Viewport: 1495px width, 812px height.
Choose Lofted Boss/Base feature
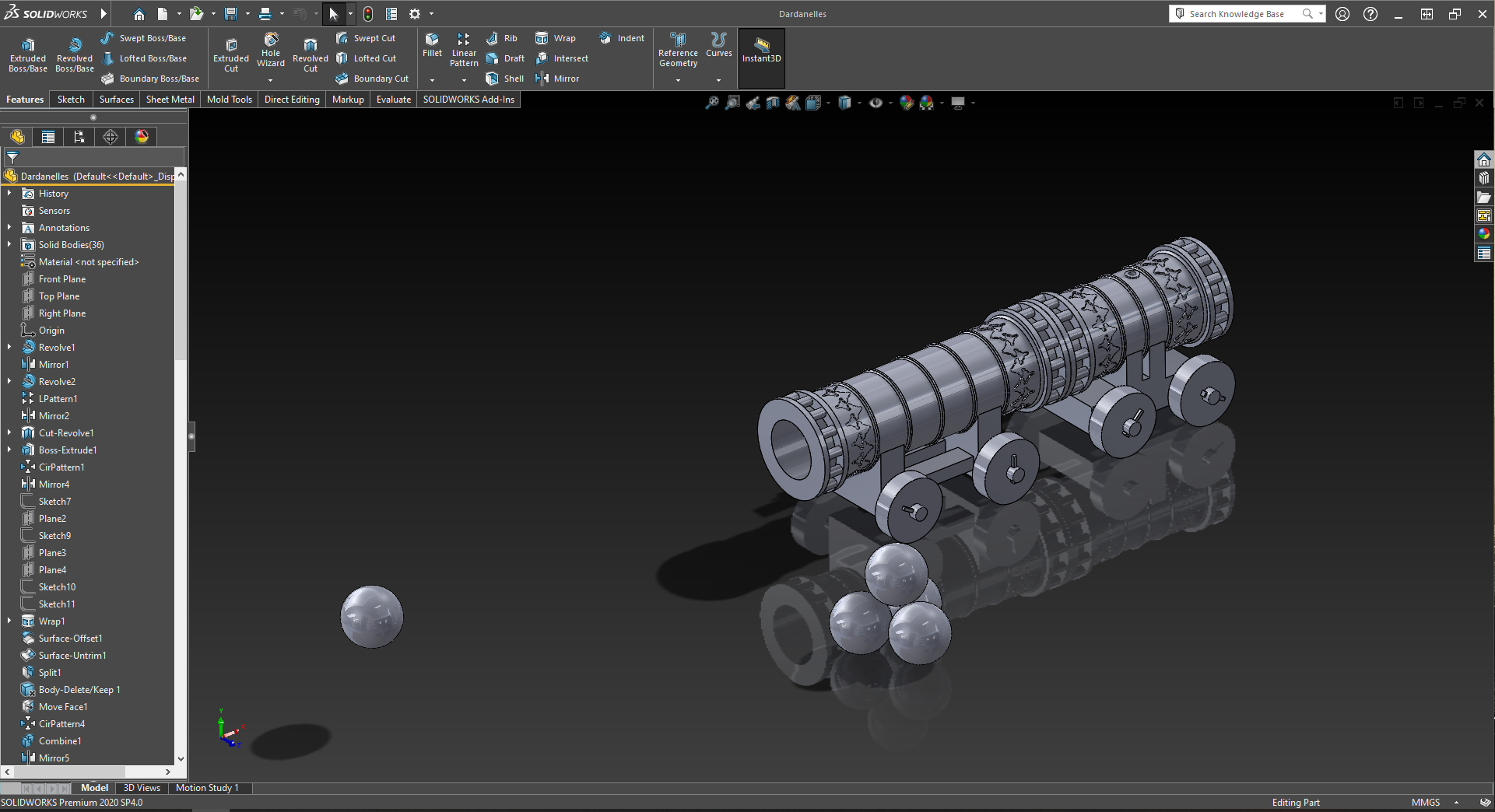pyautogui.click(x=143, y=58)
